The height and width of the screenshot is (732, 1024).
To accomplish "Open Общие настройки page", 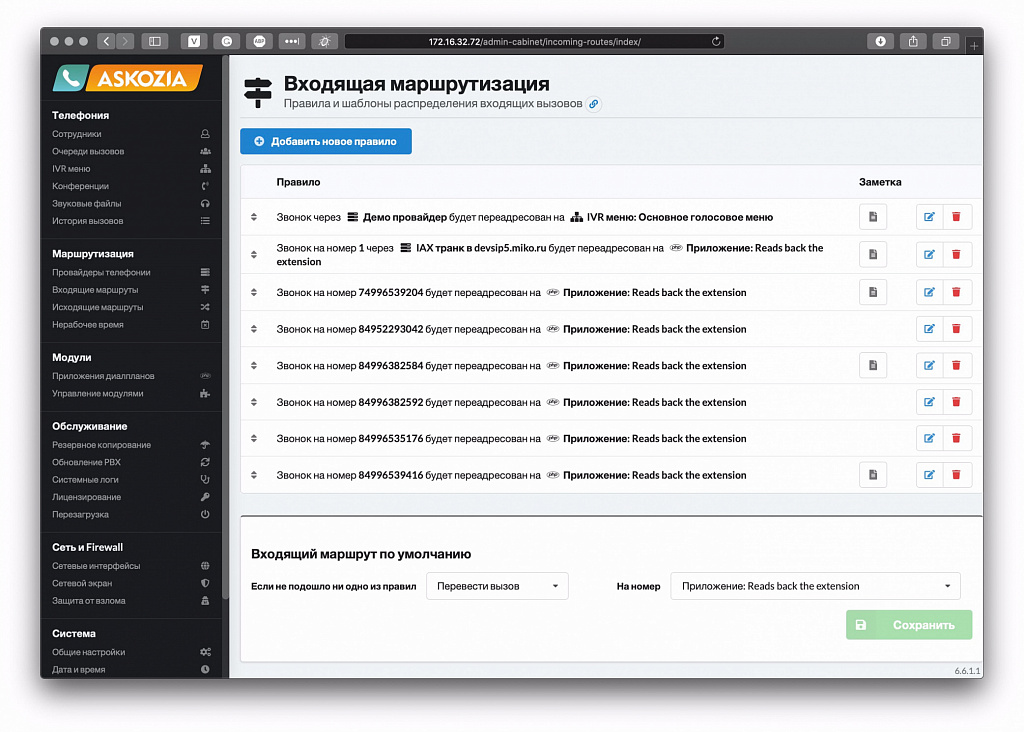I will (131, 652).
